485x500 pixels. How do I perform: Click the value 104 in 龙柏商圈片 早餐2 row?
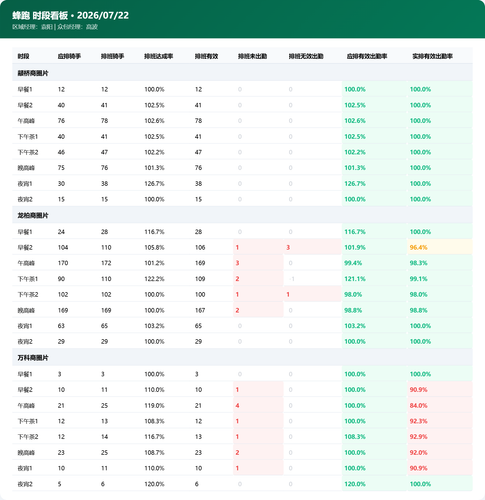pos(63,247)
